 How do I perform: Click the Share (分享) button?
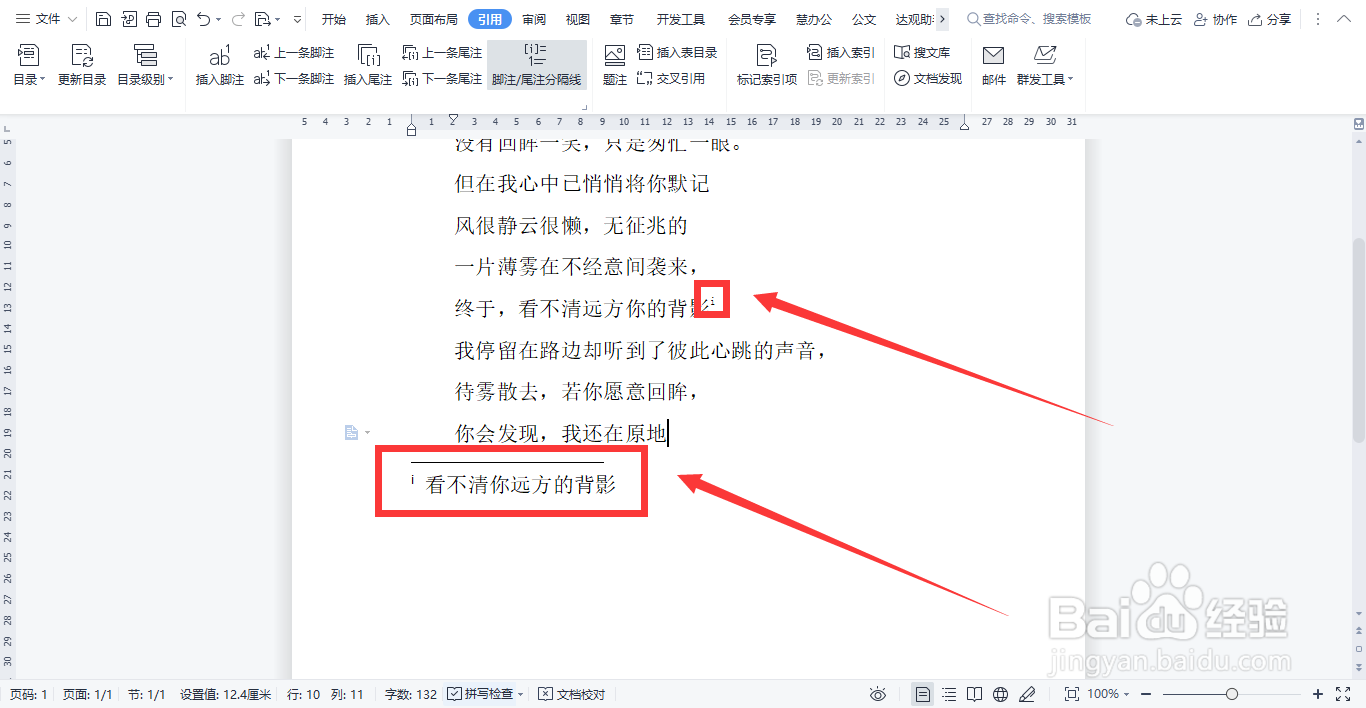1270,19
